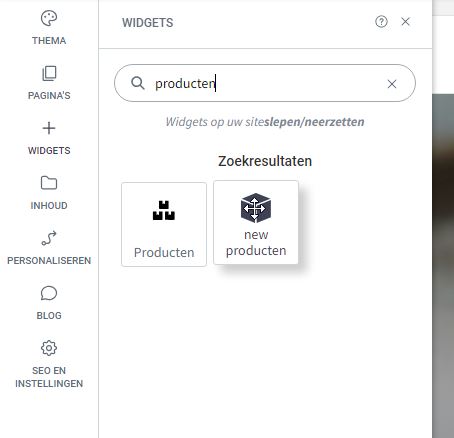Viewport: 454px width, 438px height.
Task: Open SEO en Instellingen gear icon
Action: (x=49, y=348)
